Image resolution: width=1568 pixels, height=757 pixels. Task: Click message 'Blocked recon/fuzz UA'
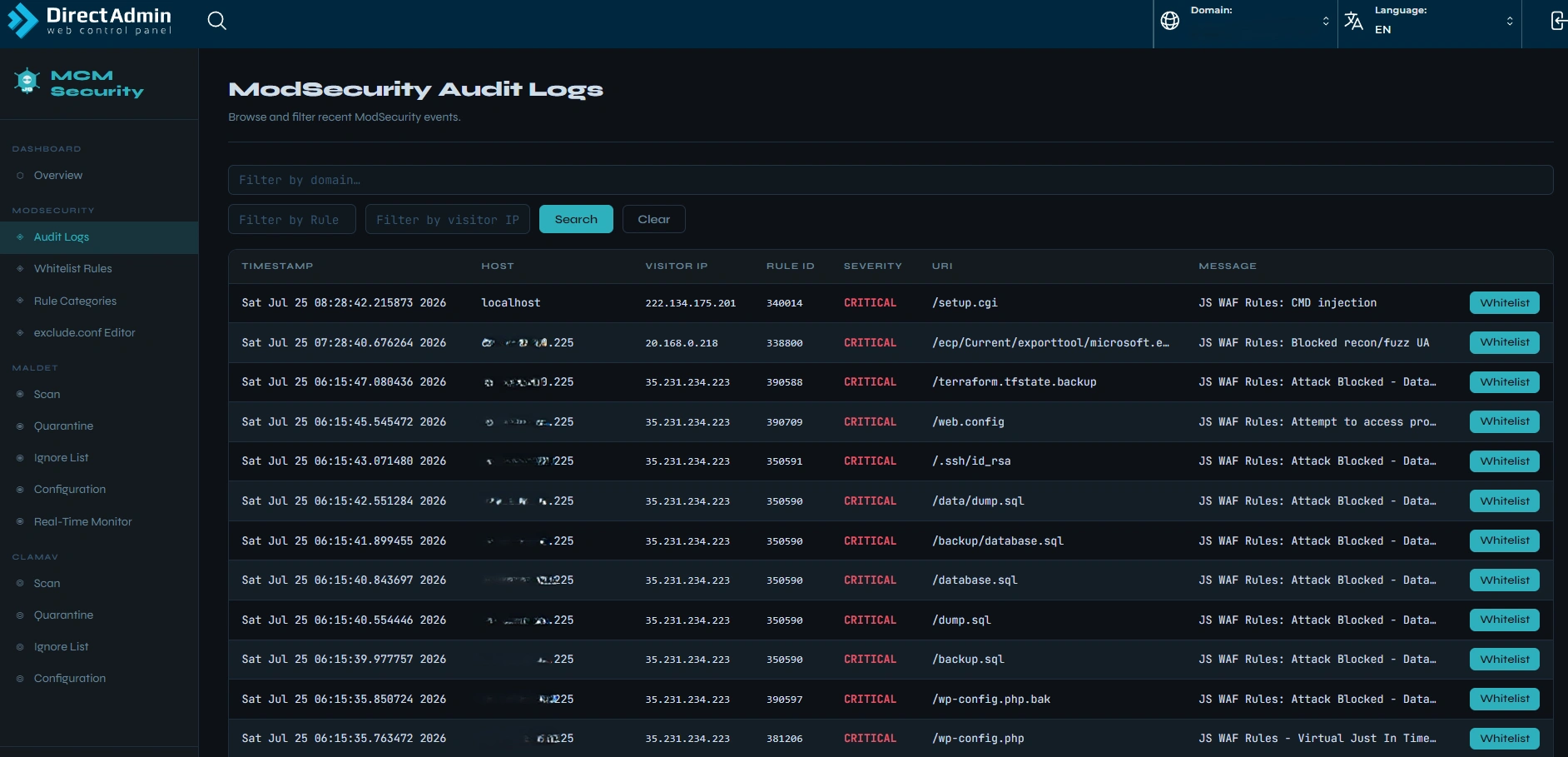coord(1360,343)
